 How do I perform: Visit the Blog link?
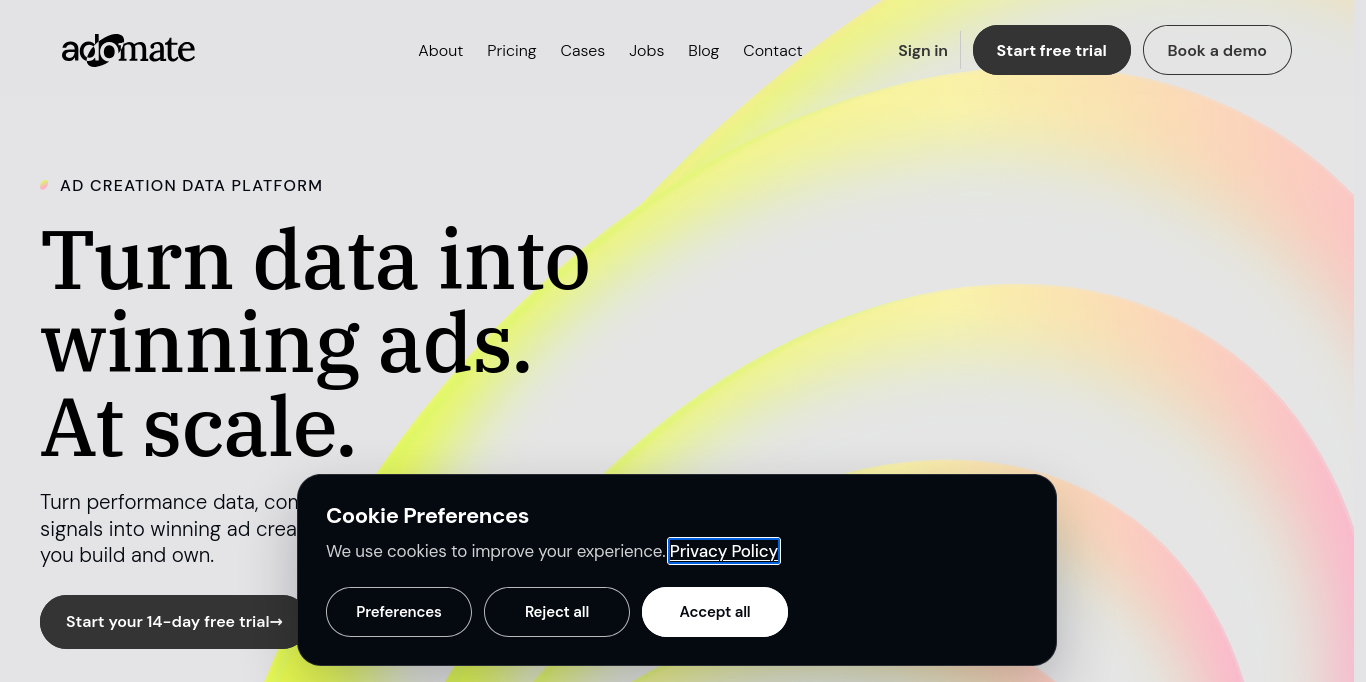703,51
